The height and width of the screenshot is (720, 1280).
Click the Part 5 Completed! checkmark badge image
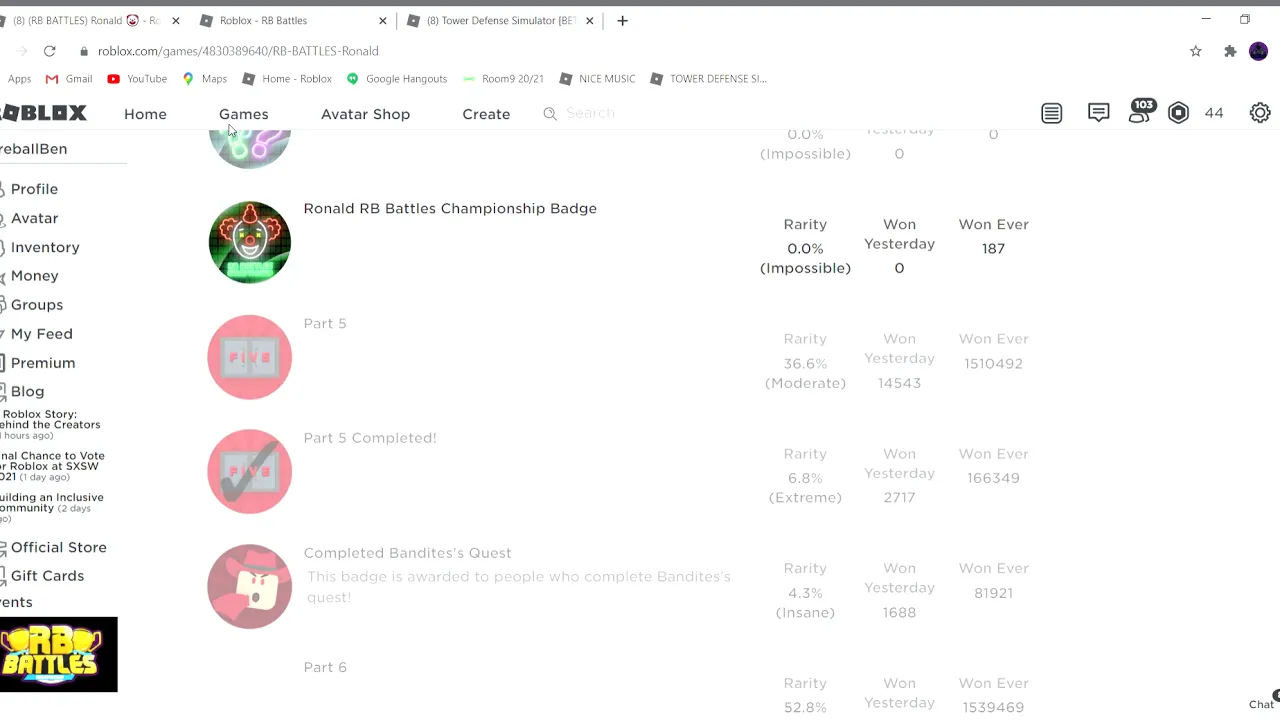[x=249, y=472]
